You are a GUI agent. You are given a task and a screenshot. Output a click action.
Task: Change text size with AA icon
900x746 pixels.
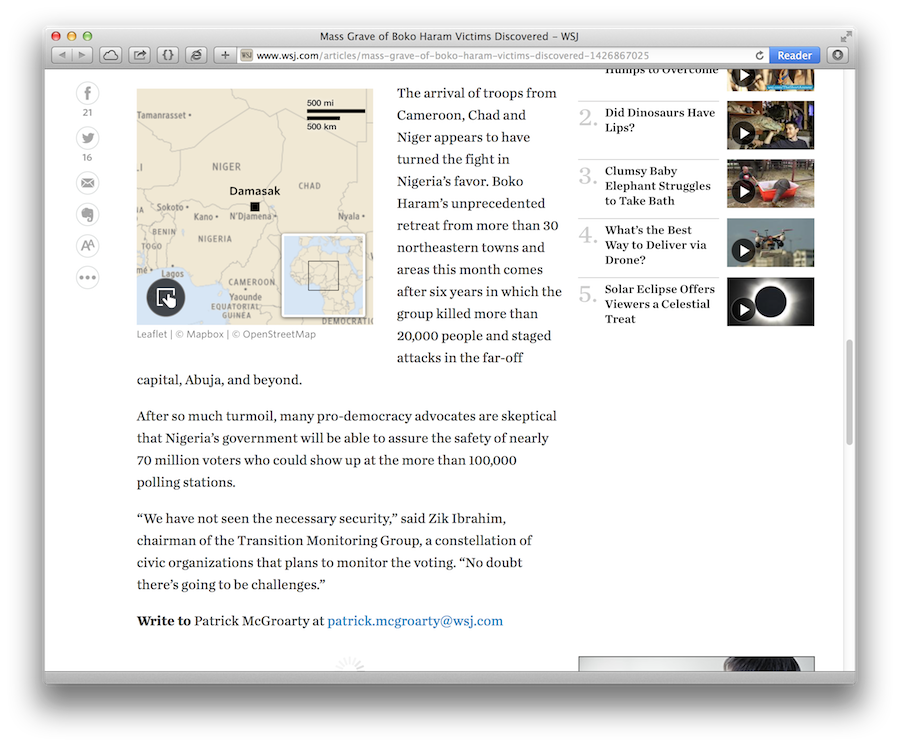coord(87,246)
